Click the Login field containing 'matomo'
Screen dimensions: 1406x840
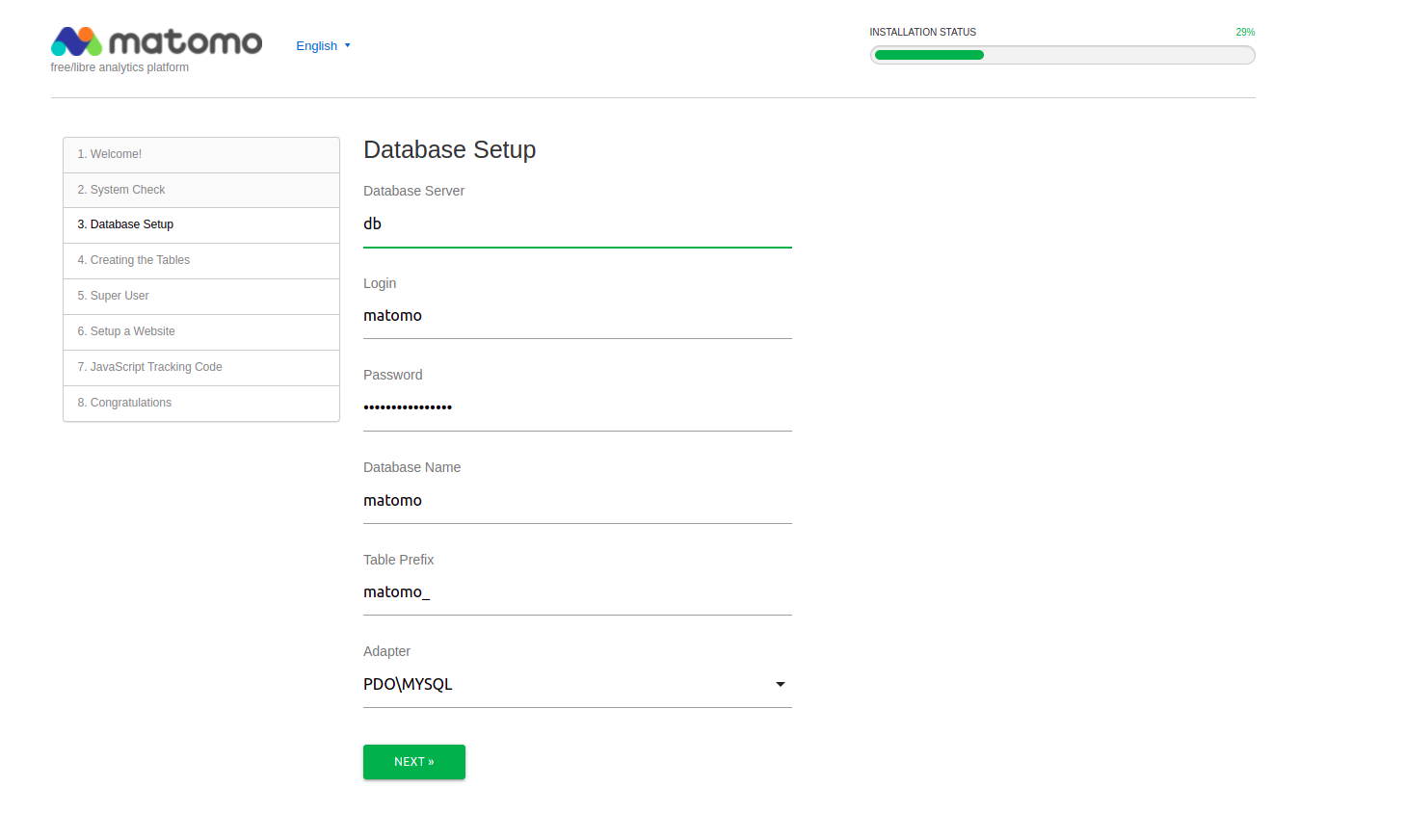576,315
